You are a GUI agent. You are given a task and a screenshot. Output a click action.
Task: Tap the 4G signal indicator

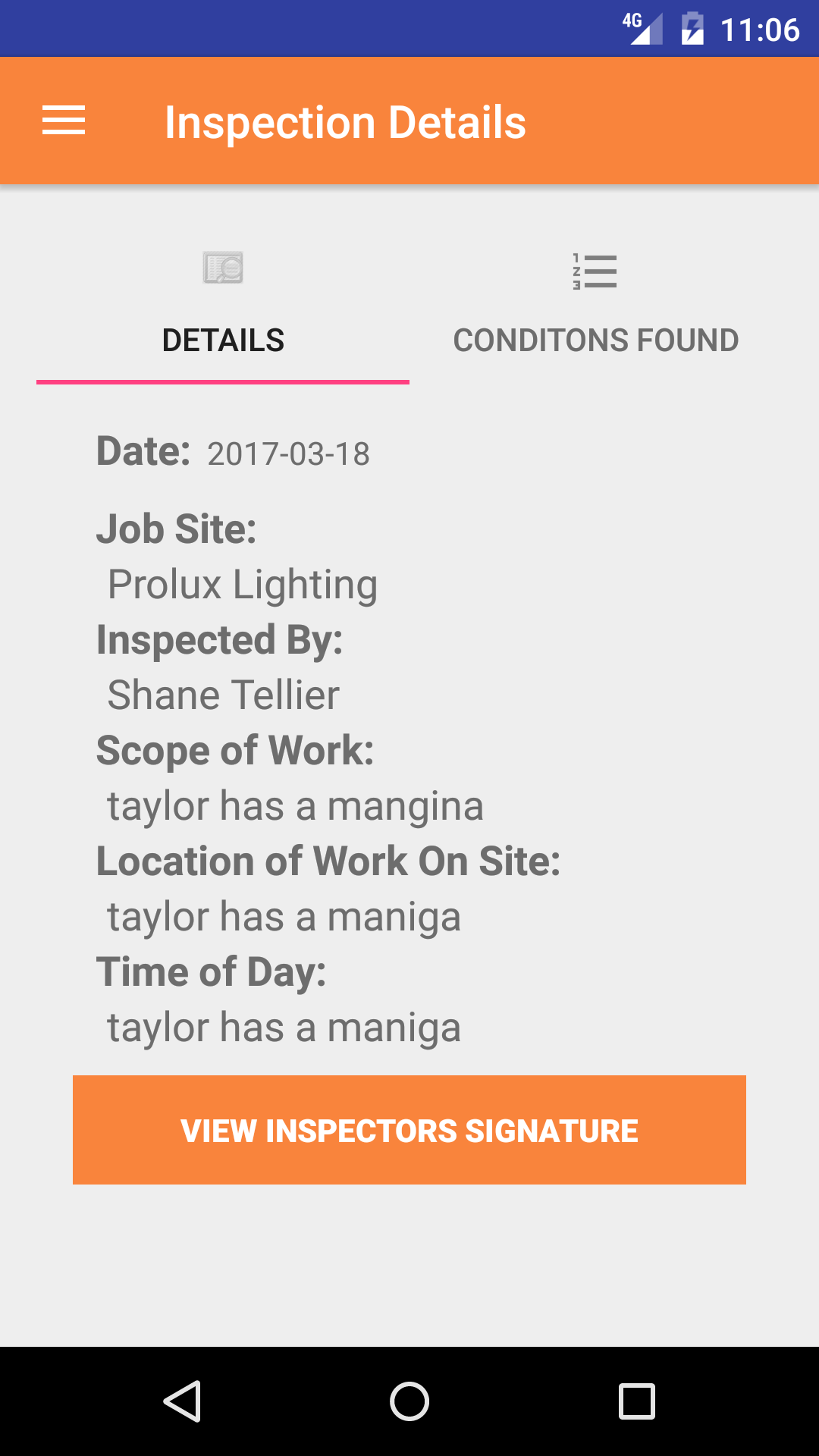tap(642, 29)
